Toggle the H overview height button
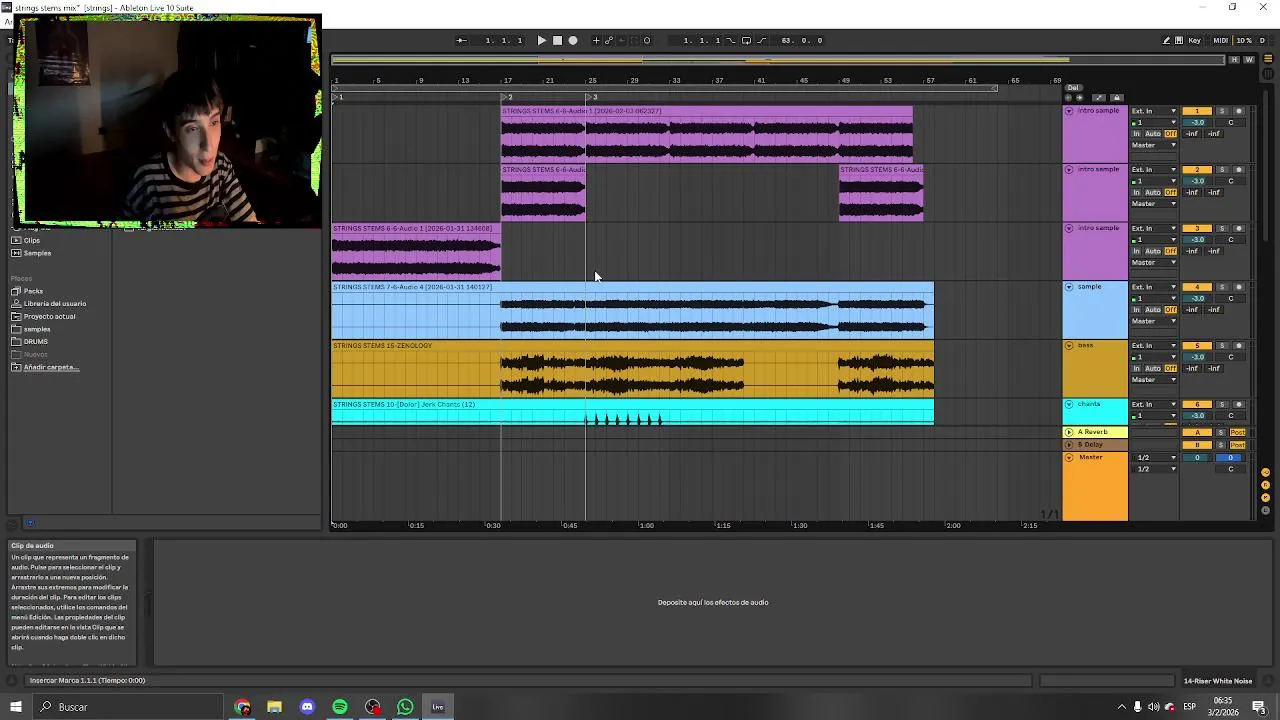This screenshot has height=720, width=1280. (1234, 60)
